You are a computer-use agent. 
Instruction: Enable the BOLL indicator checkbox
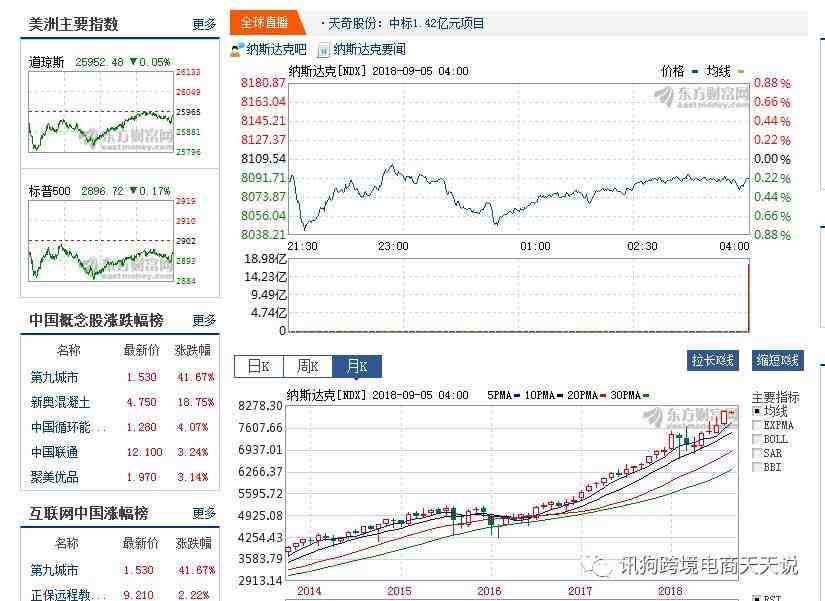756,440
